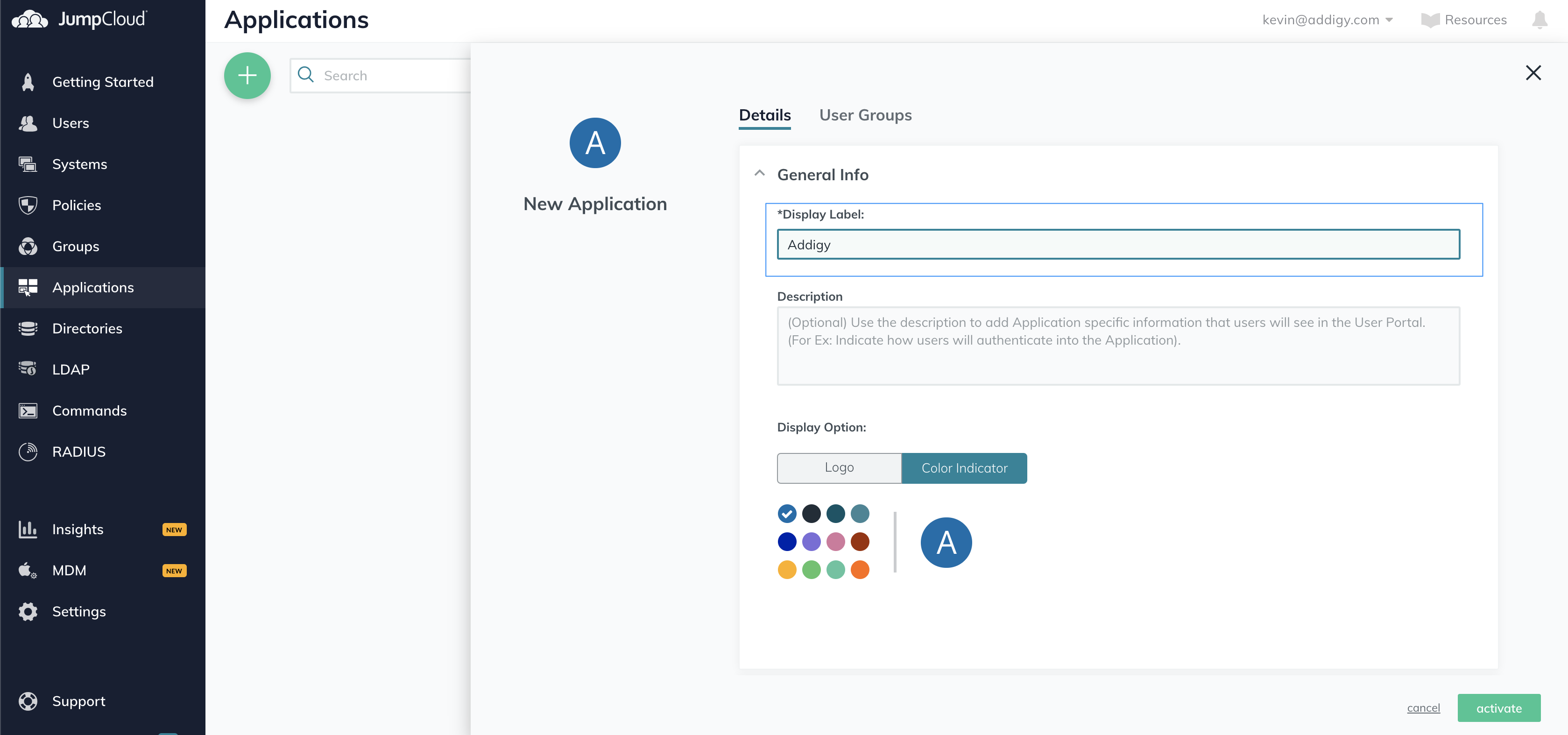
Task: Choose the royal blue color swatch
Action: point(786,541)
